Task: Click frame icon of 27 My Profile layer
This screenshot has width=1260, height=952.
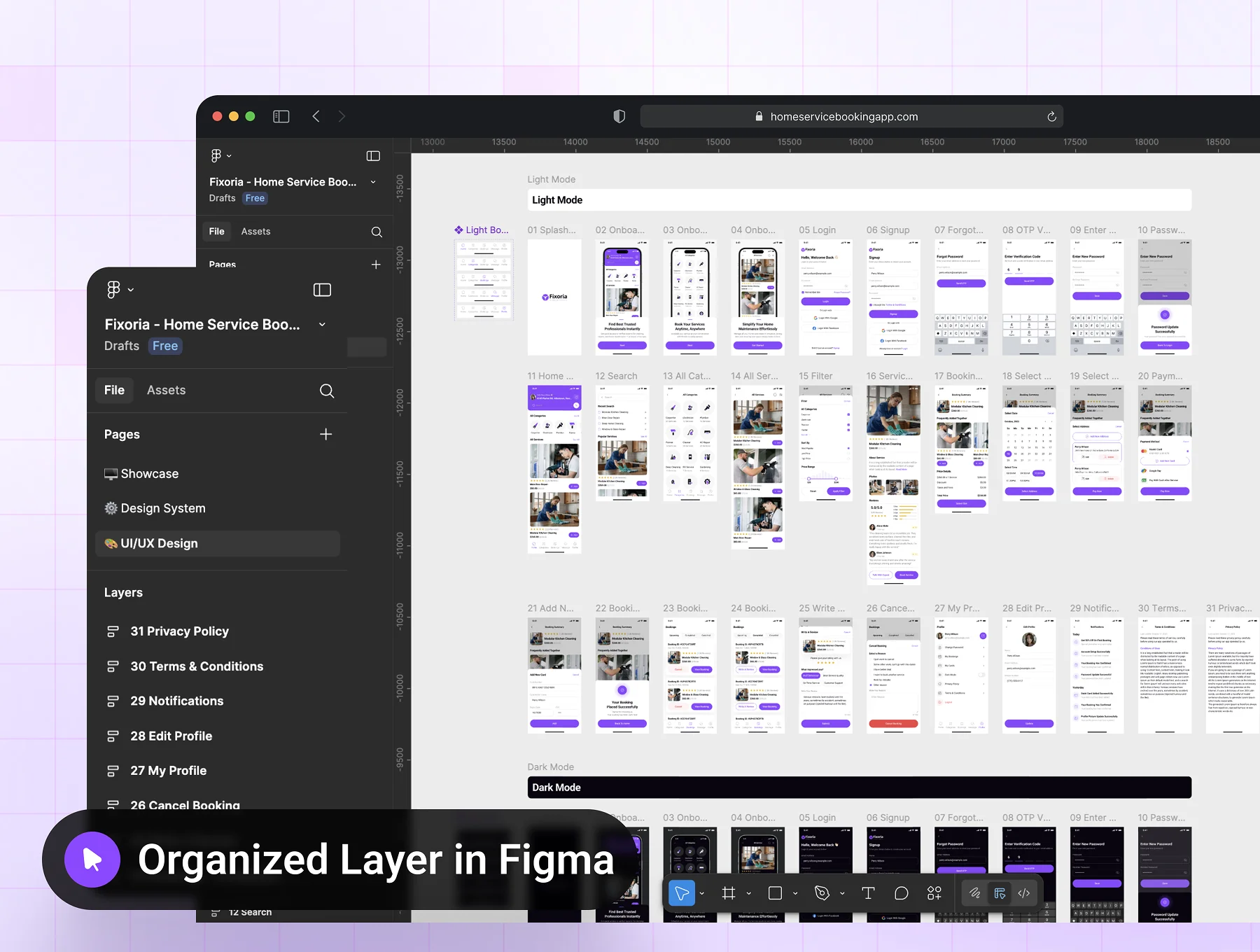Action: [113, 771]
